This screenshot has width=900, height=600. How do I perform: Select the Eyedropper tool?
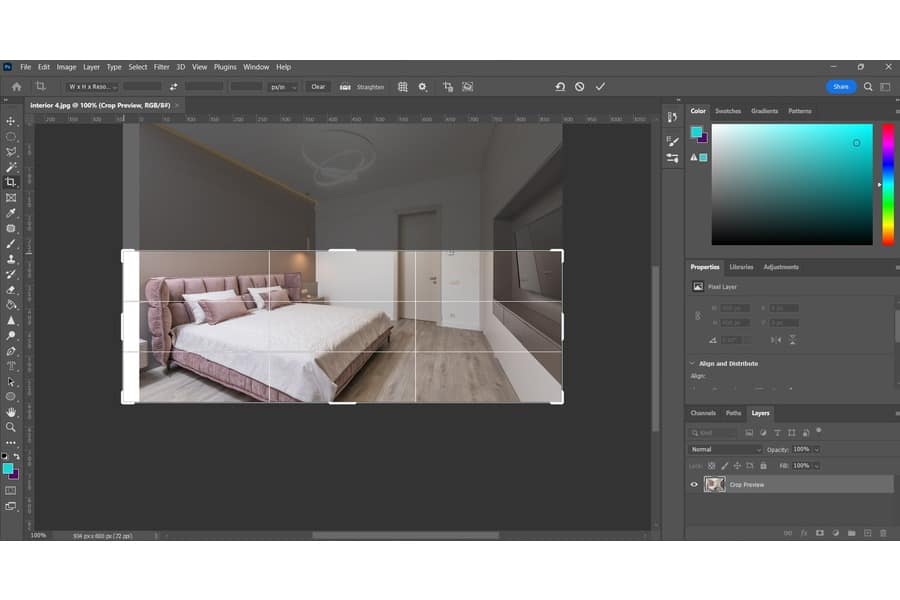pyautogui.click(x=11, y=213)
